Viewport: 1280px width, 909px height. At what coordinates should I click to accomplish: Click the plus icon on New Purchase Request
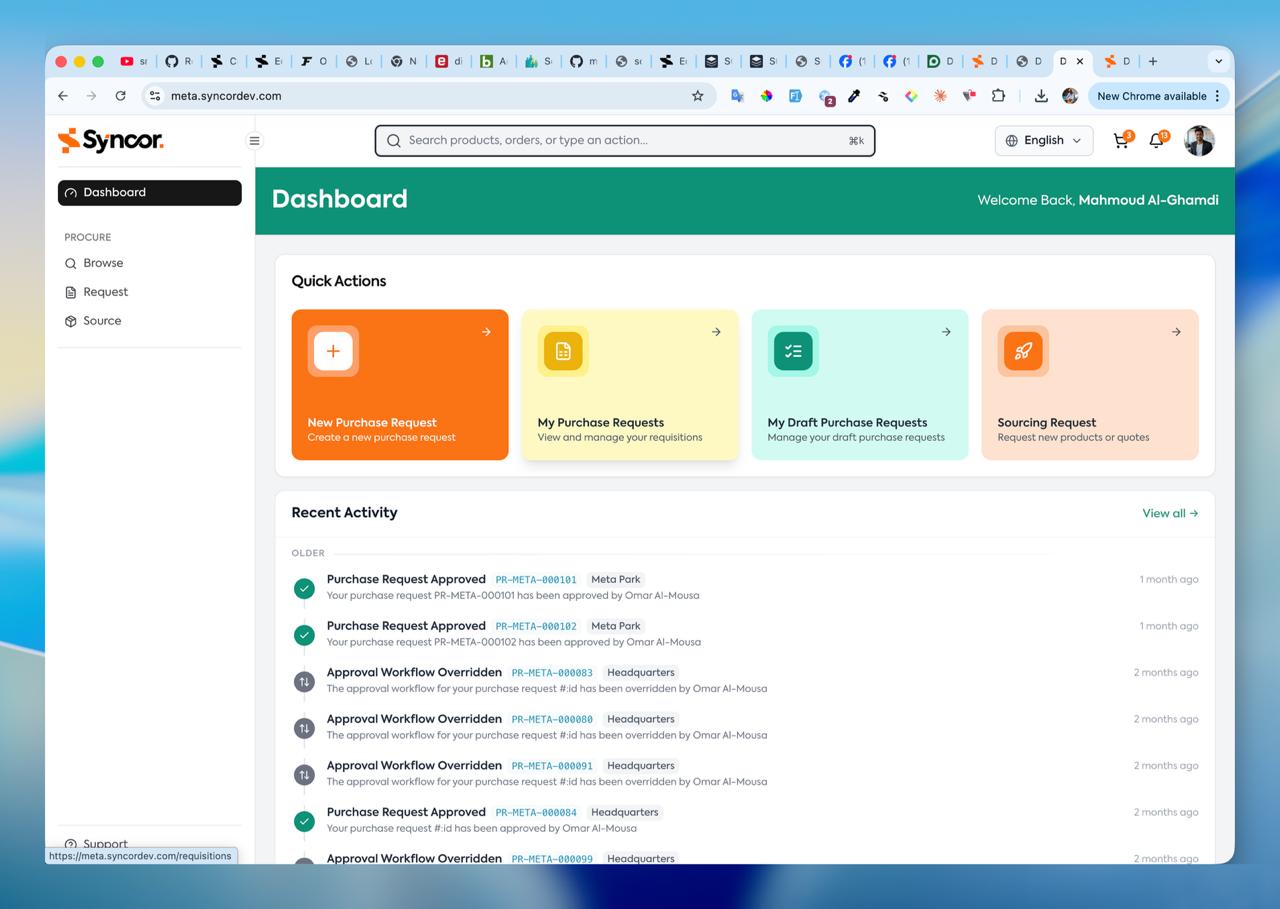click(333, 351)
